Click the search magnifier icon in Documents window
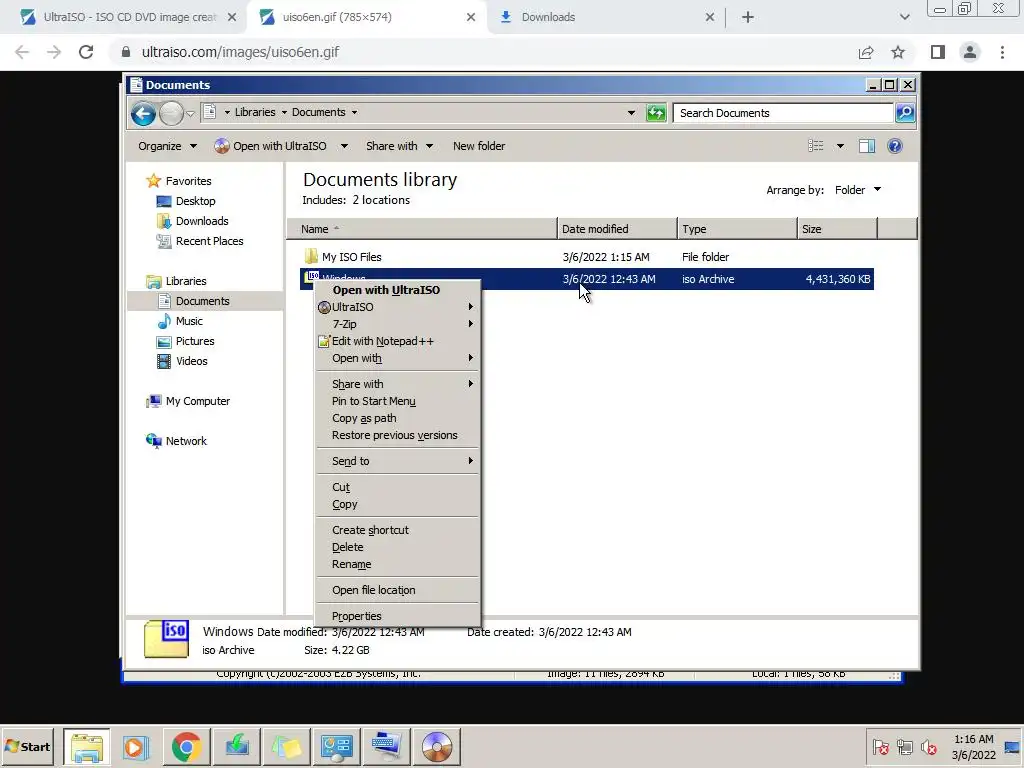This screenshot has width=1024, height=768. 905,113
